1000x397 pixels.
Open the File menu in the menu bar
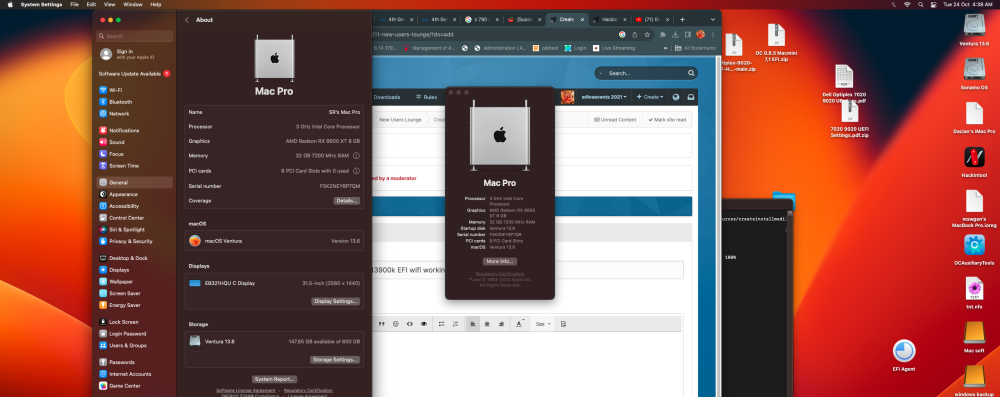75,4
